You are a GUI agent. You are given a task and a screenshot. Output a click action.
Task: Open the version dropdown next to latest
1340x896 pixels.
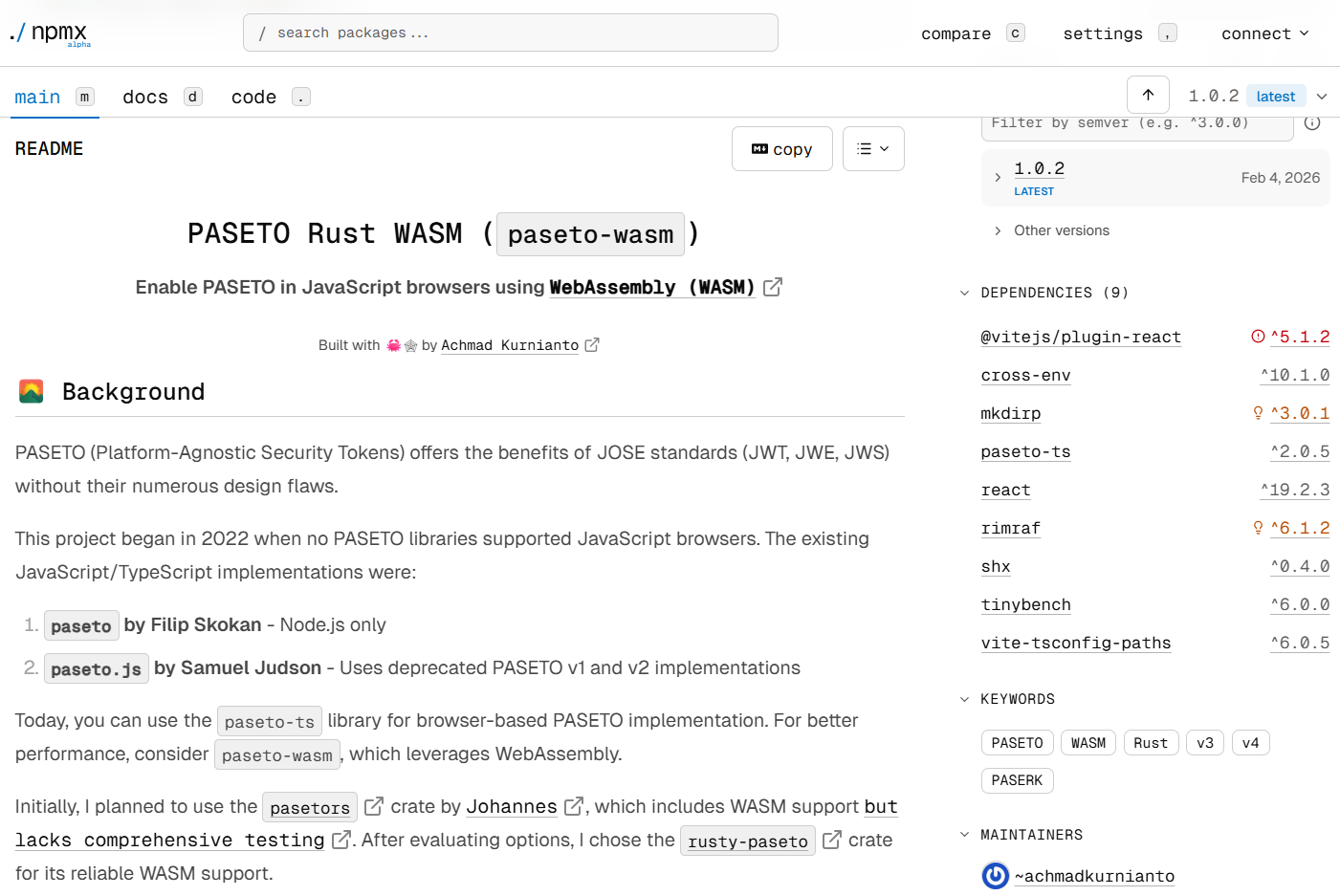(x=1322, y=96)
